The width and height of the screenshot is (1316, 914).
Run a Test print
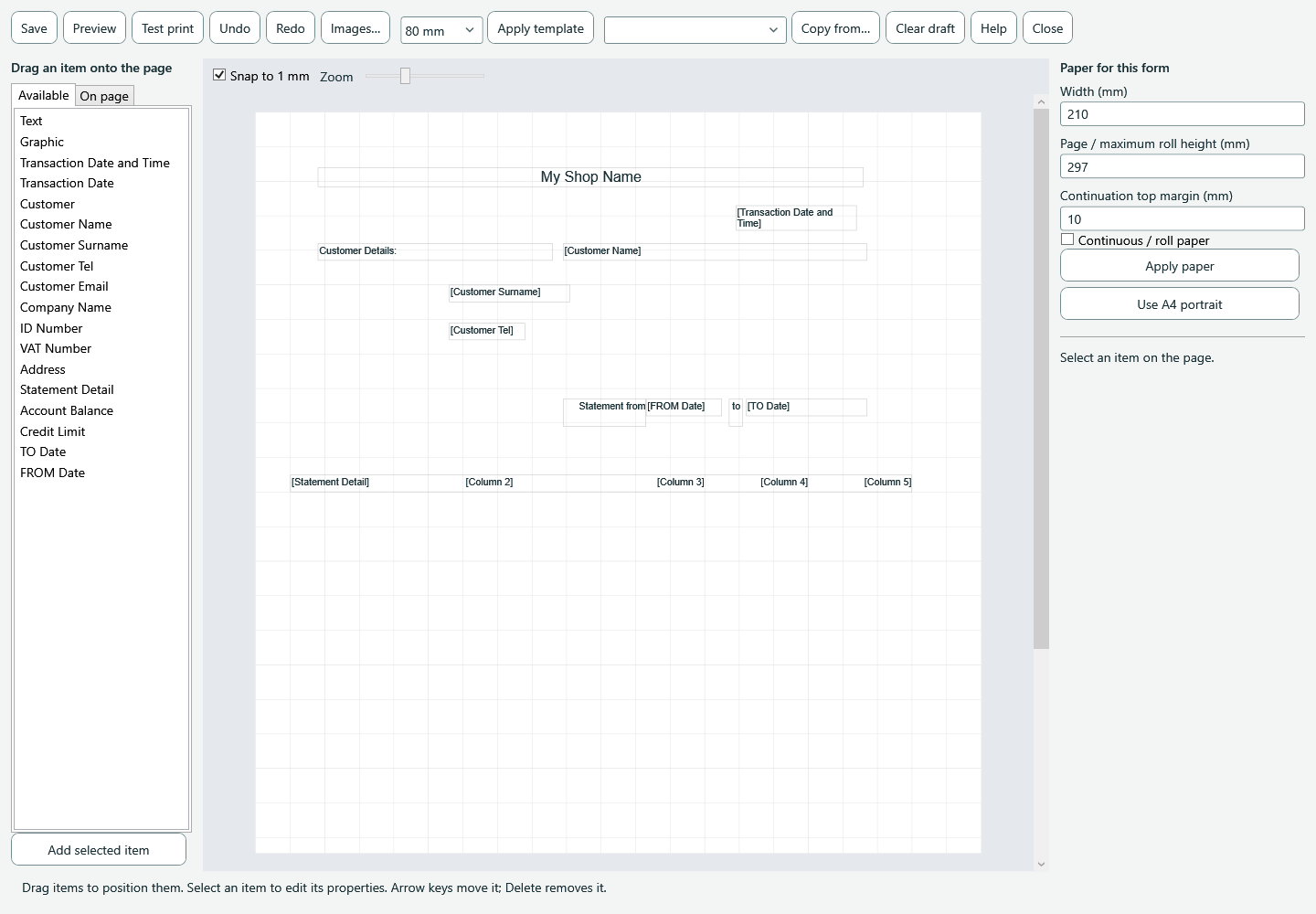168,28
